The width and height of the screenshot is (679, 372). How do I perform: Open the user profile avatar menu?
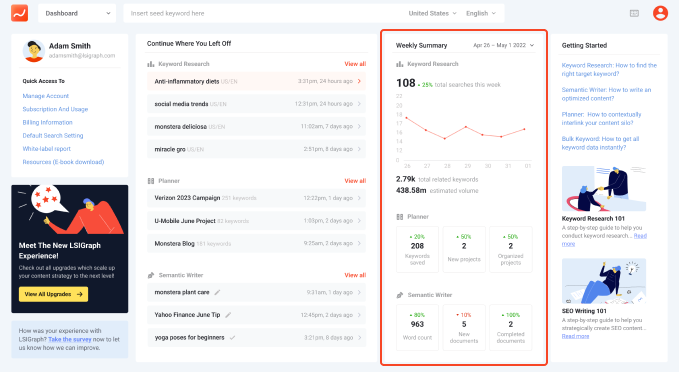click(660, 13)
